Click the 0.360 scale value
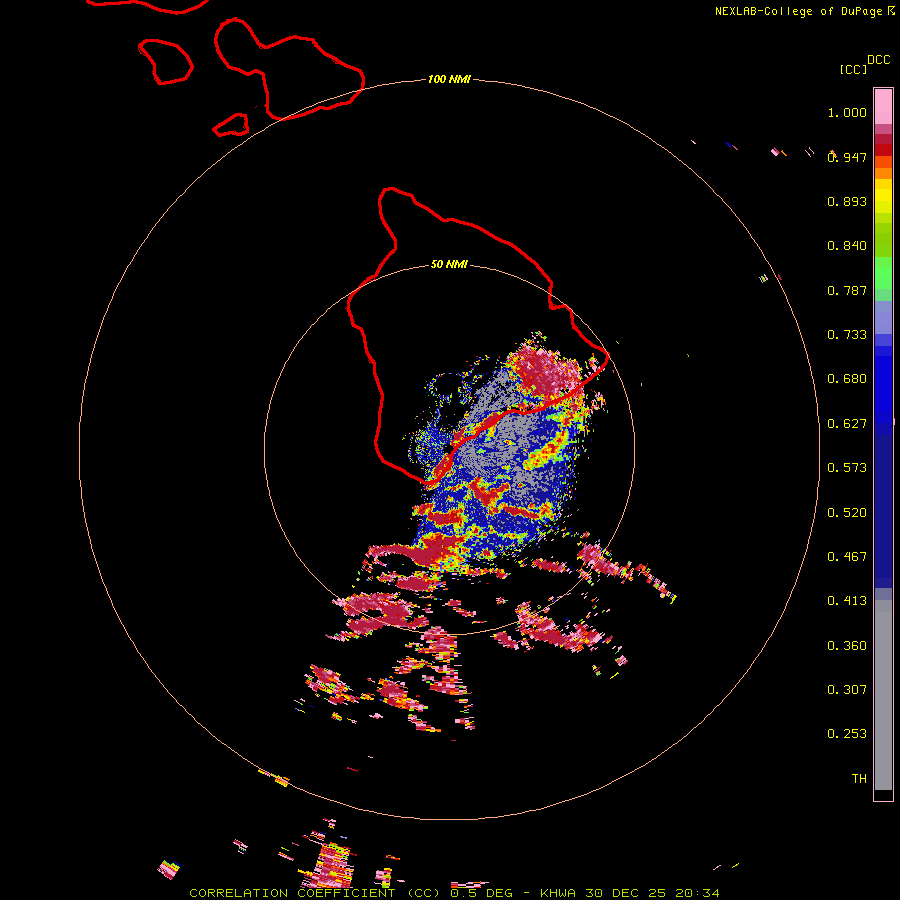This screenshot has height=900, width=900. 847,646
